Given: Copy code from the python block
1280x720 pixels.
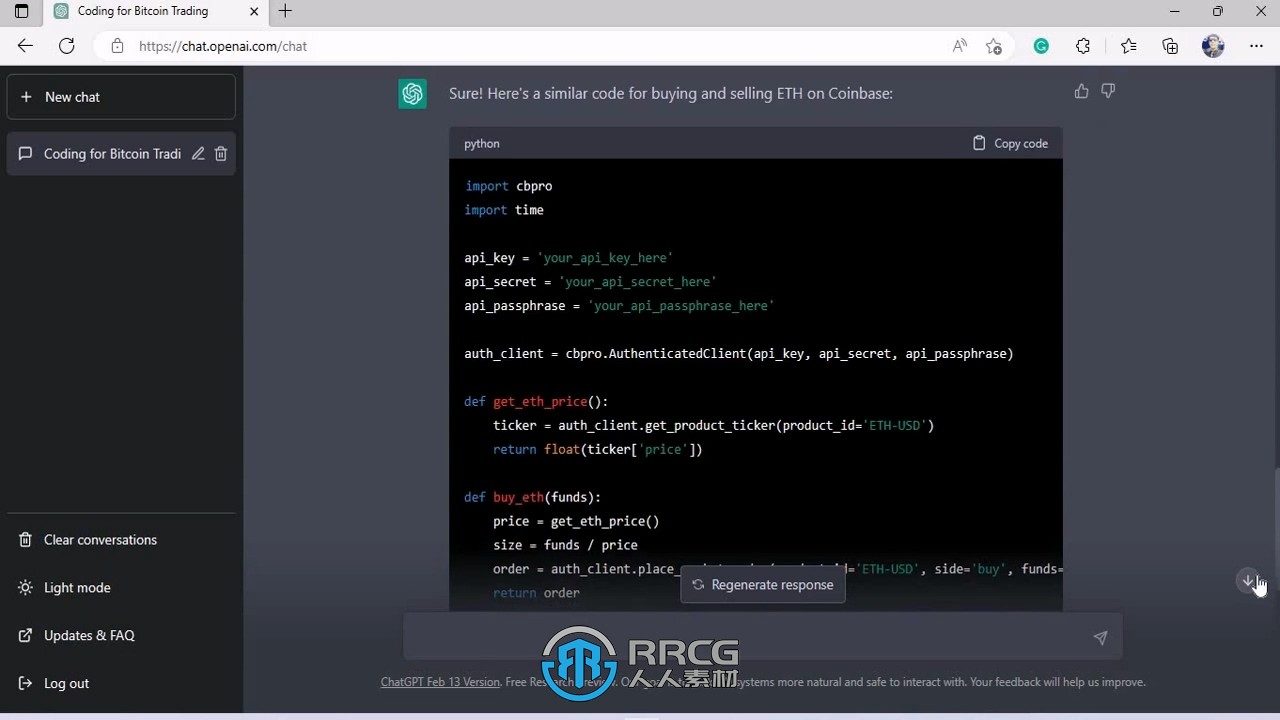Looking at the screenshot, I should [x=1010, y=143].
